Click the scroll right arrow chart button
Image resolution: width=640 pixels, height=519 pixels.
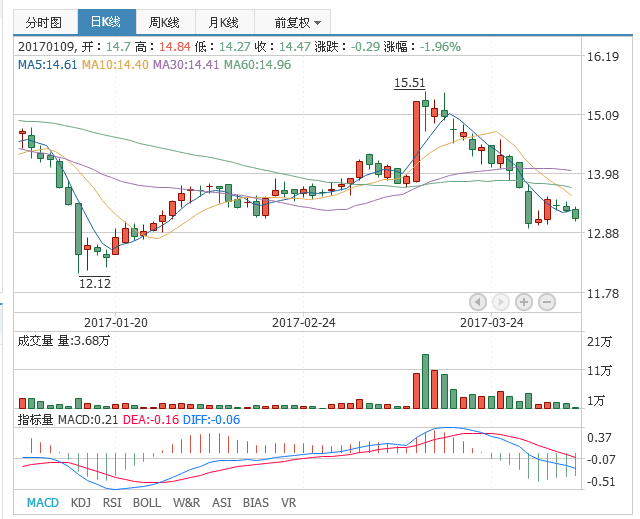(501, 301)
